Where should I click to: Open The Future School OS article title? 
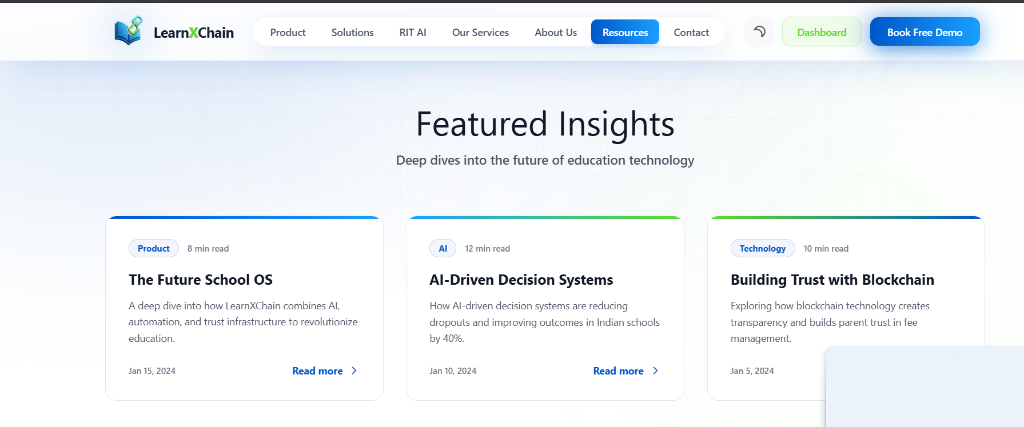coord(200,279)
